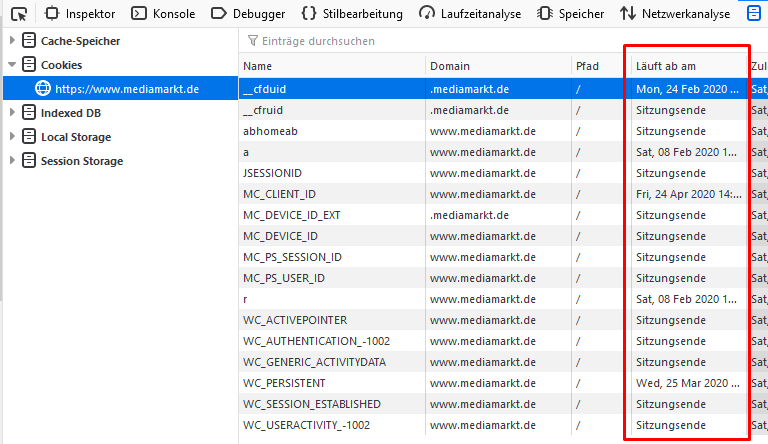The image size is (768, 444).
Task: Click the active storage panel icon
Action: pyautogui.click(x=754, y=13)
